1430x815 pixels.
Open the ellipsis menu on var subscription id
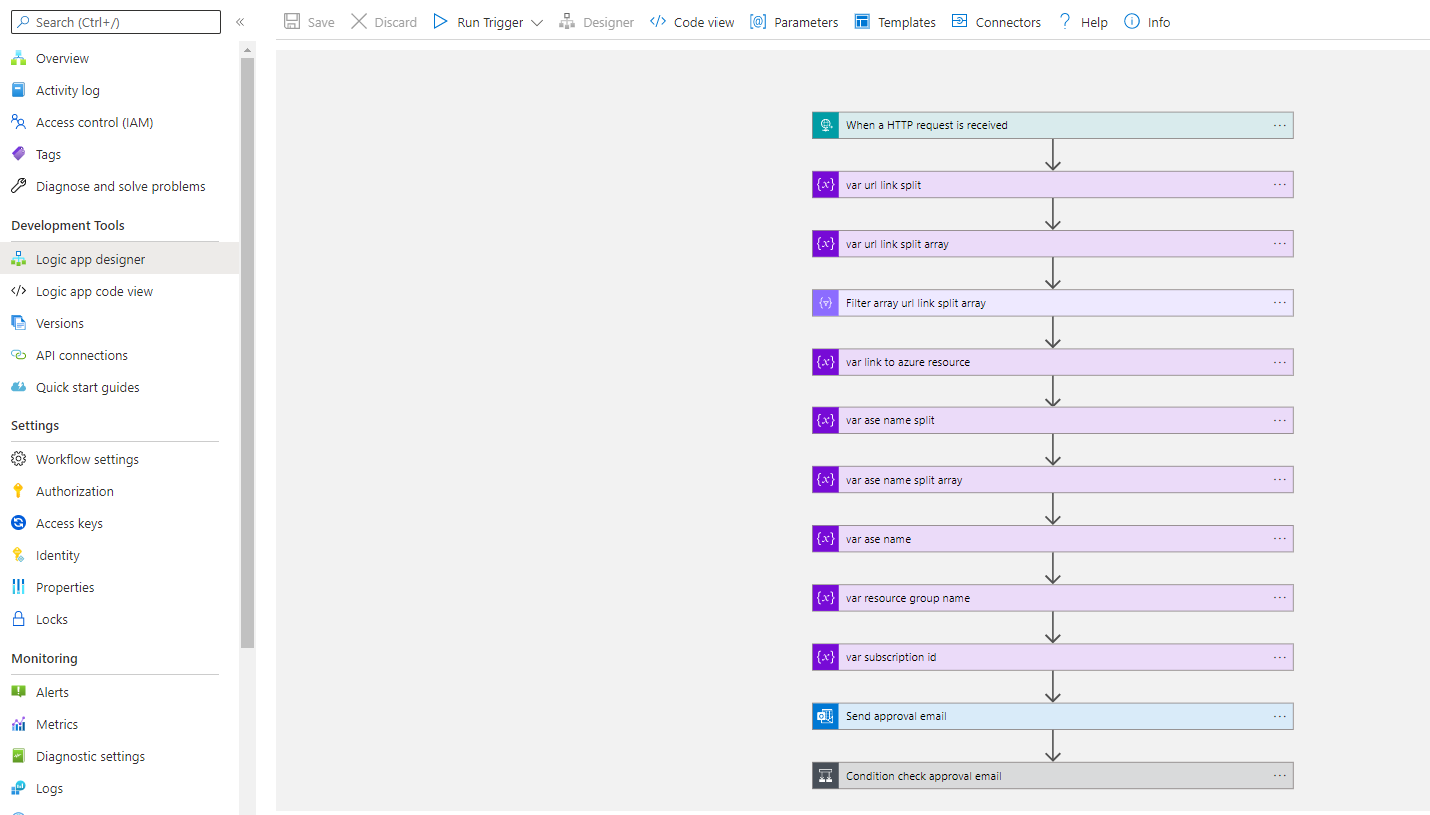tap(1280, 657)
